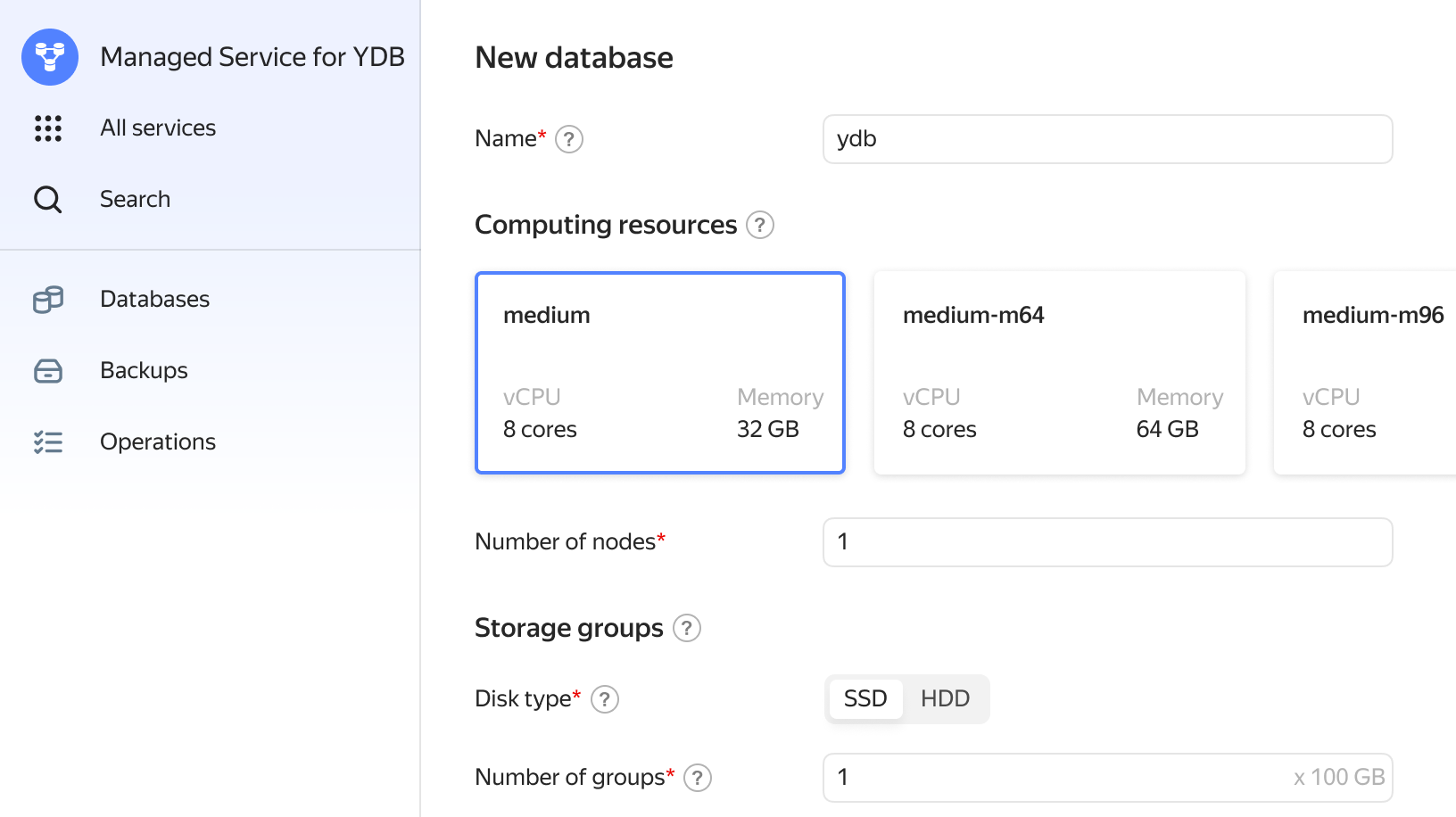Click the New database heading

coord(574,58)
